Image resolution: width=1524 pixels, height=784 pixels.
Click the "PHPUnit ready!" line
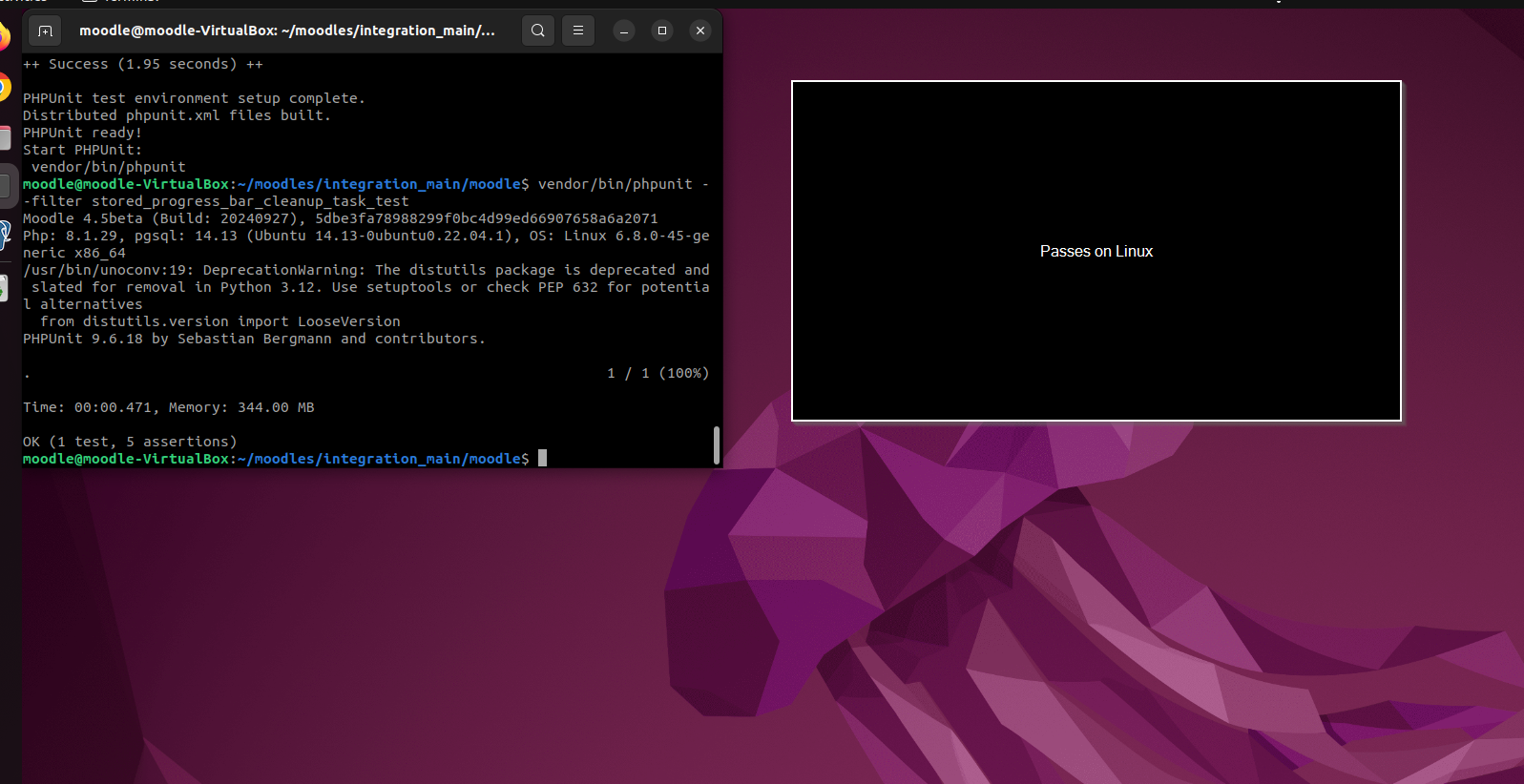(82, 133)
